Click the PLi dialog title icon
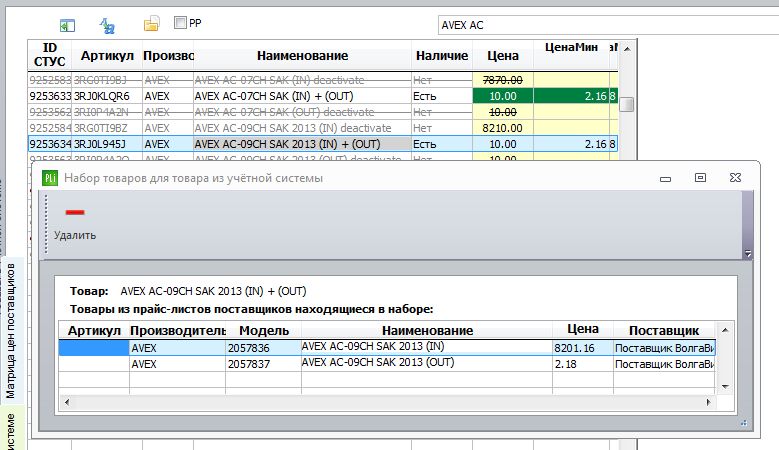 [50, 178]
